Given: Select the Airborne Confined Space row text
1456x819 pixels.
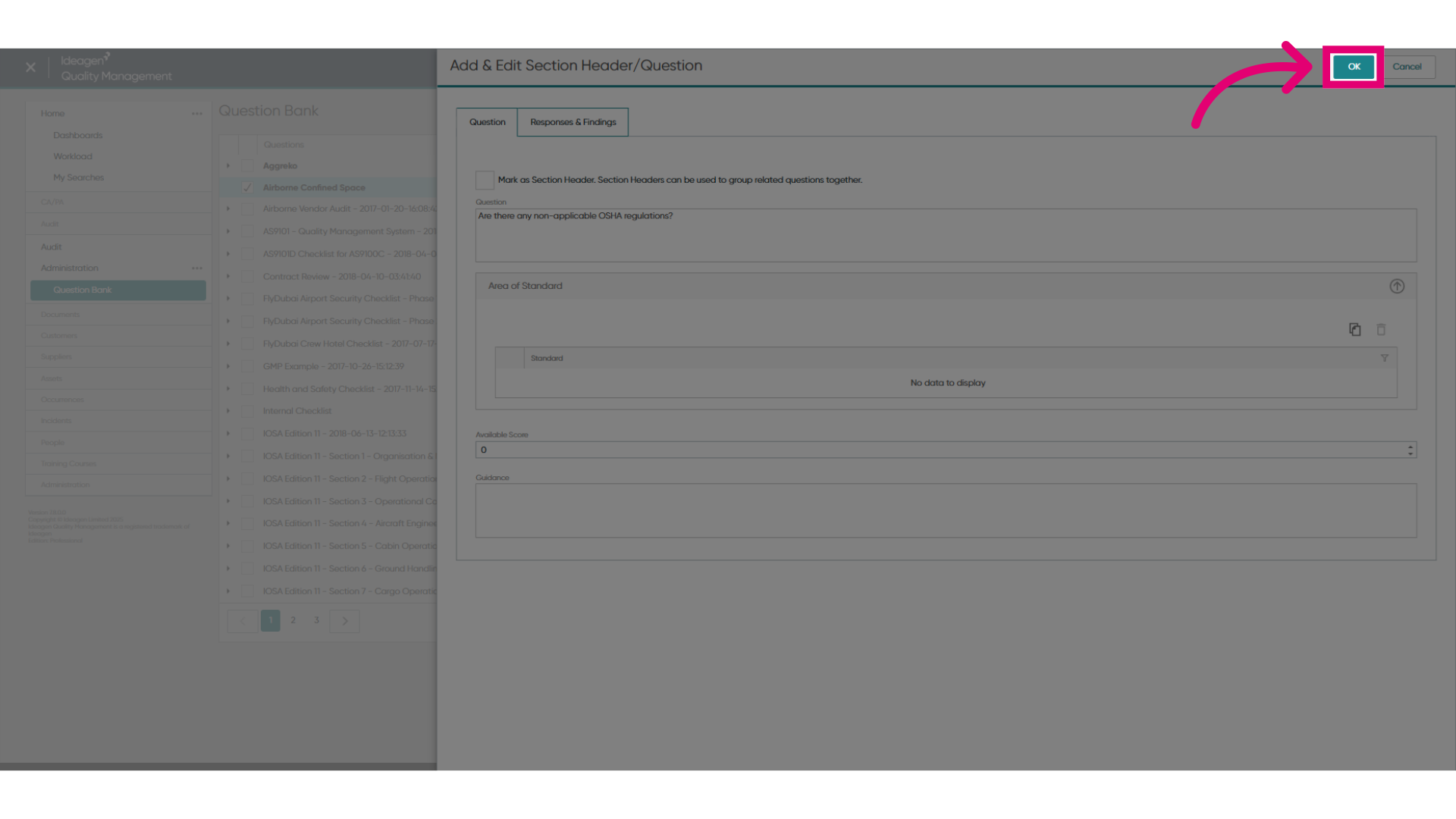Looking at the screenshot, I should (x=314, y=187).
